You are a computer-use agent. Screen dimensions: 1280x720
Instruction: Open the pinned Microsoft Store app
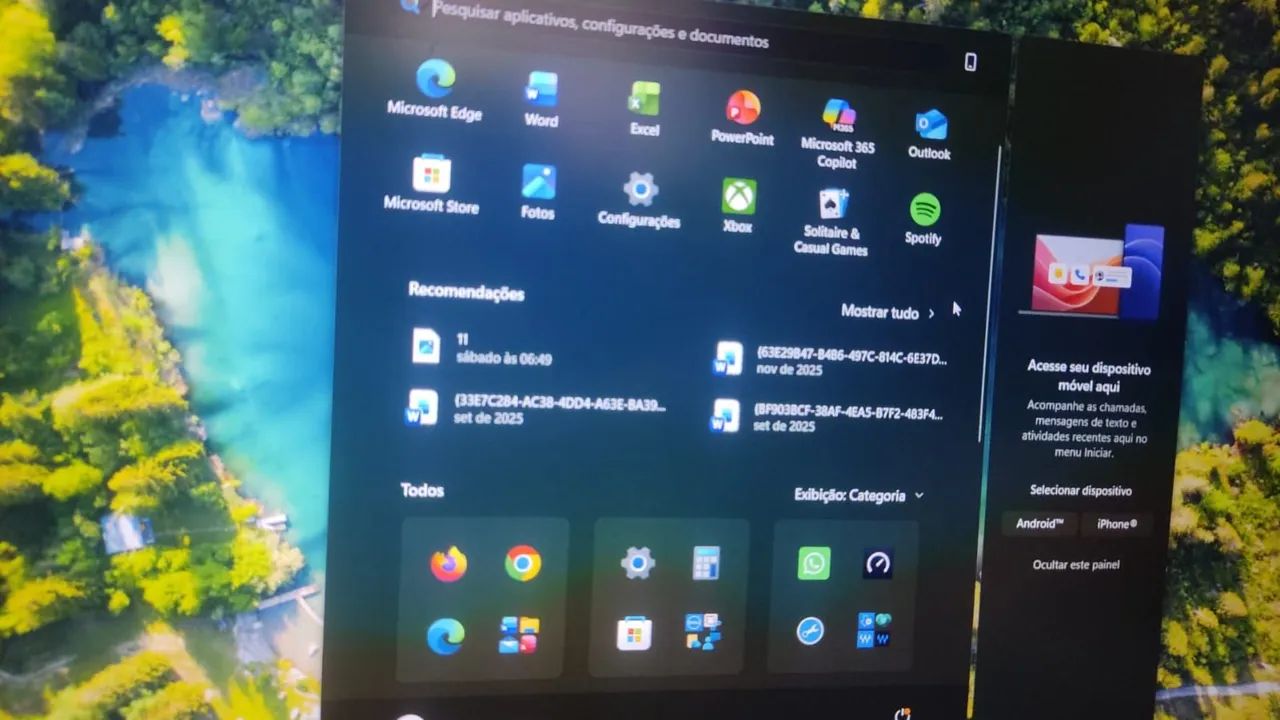431,184
